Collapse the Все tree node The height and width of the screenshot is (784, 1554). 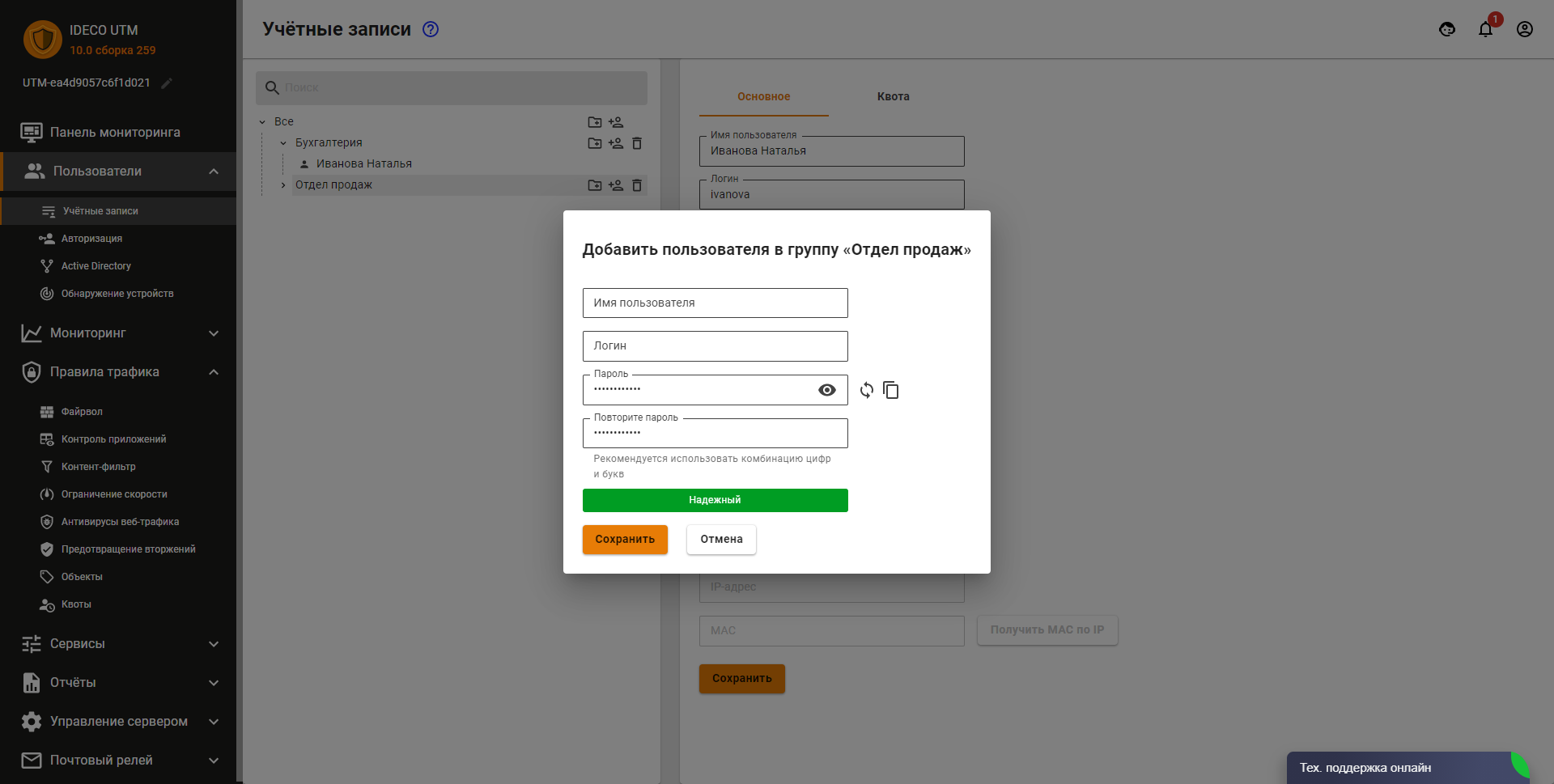pos(262,122)
